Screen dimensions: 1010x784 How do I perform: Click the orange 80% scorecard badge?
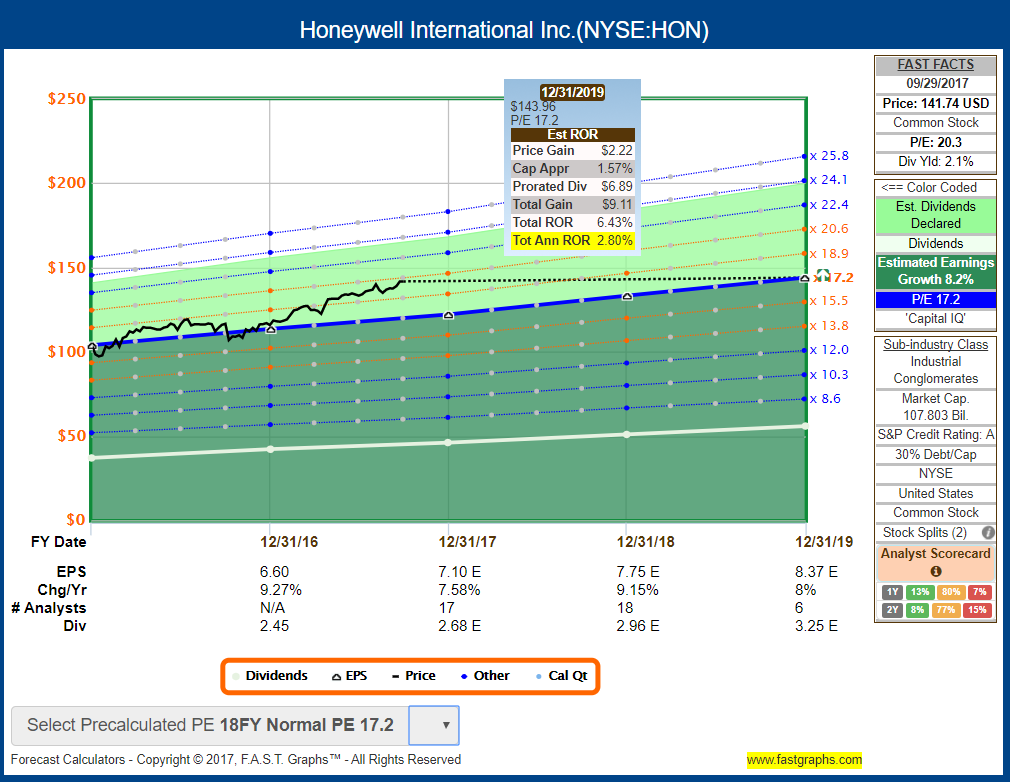click(952, 592)
